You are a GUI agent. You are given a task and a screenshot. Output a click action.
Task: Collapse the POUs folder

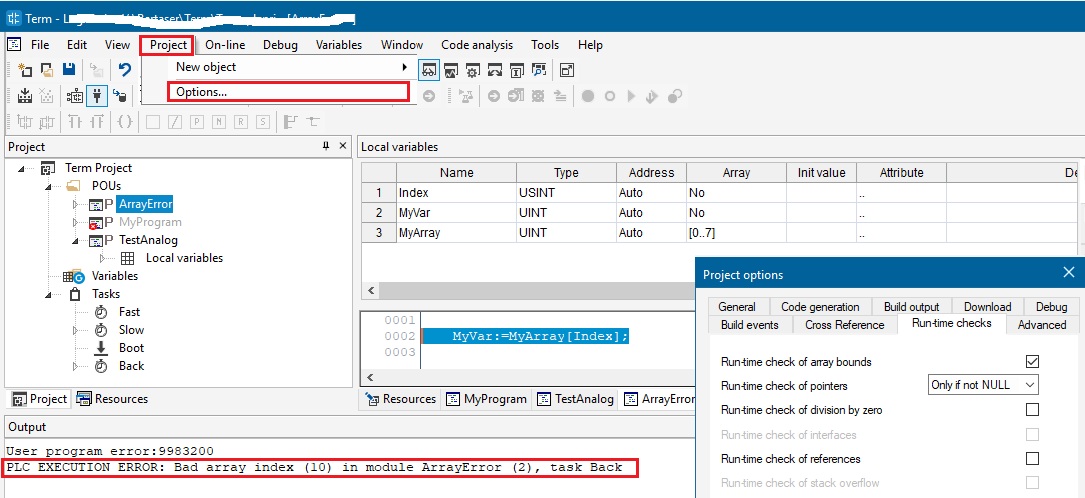(48, 186)
